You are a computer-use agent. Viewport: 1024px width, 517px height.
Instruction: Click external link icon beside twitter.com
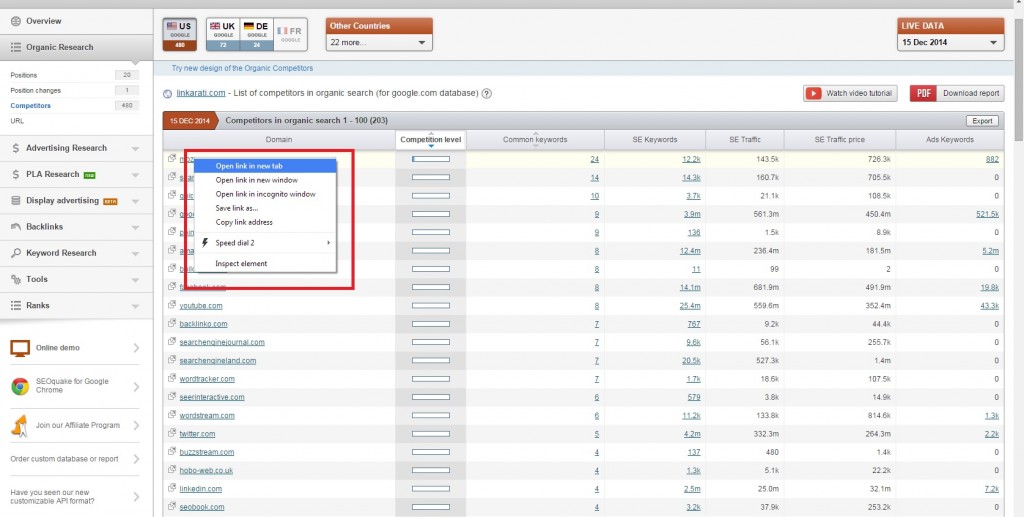pos(172,433)
